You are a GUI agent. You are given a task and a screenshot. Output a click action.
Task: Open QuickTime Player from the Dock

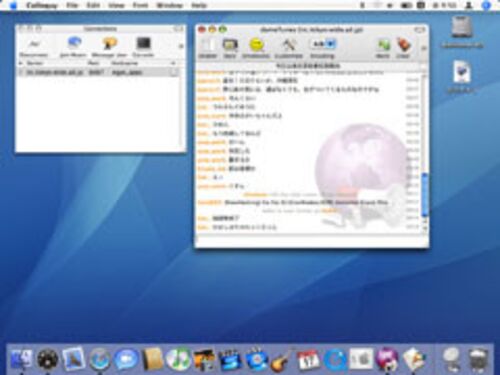334,359
